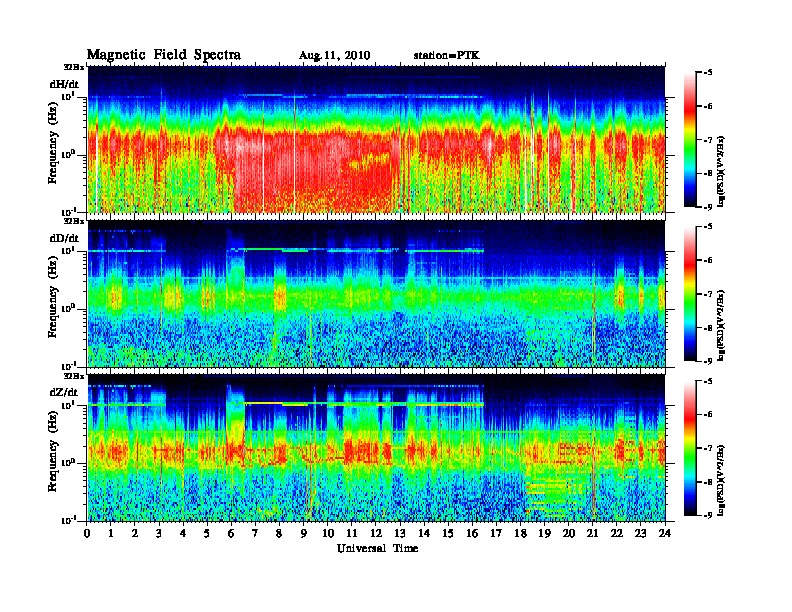Click hour tick label 12 on time axis

pos(376,533)
